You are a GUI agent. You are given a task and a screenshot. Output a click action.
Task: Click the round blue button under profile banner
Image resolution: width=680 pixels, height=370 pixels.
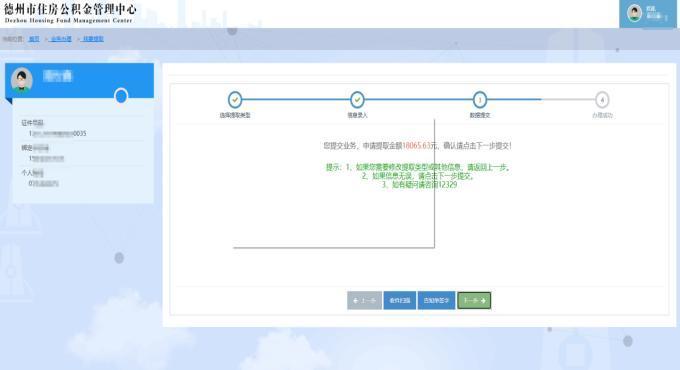point(121,96)
